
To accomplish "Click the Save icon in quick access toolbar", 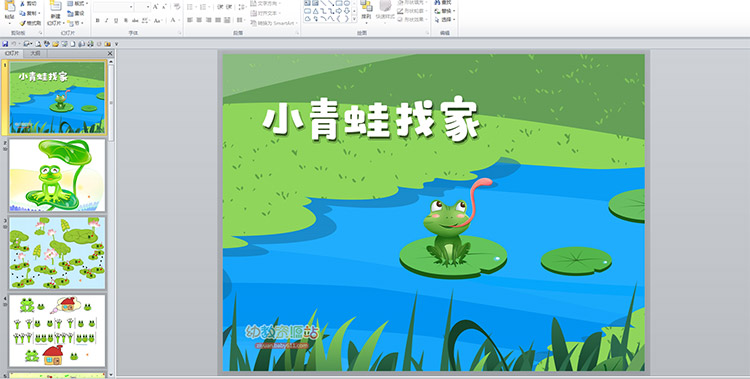I will pos(5,44).
